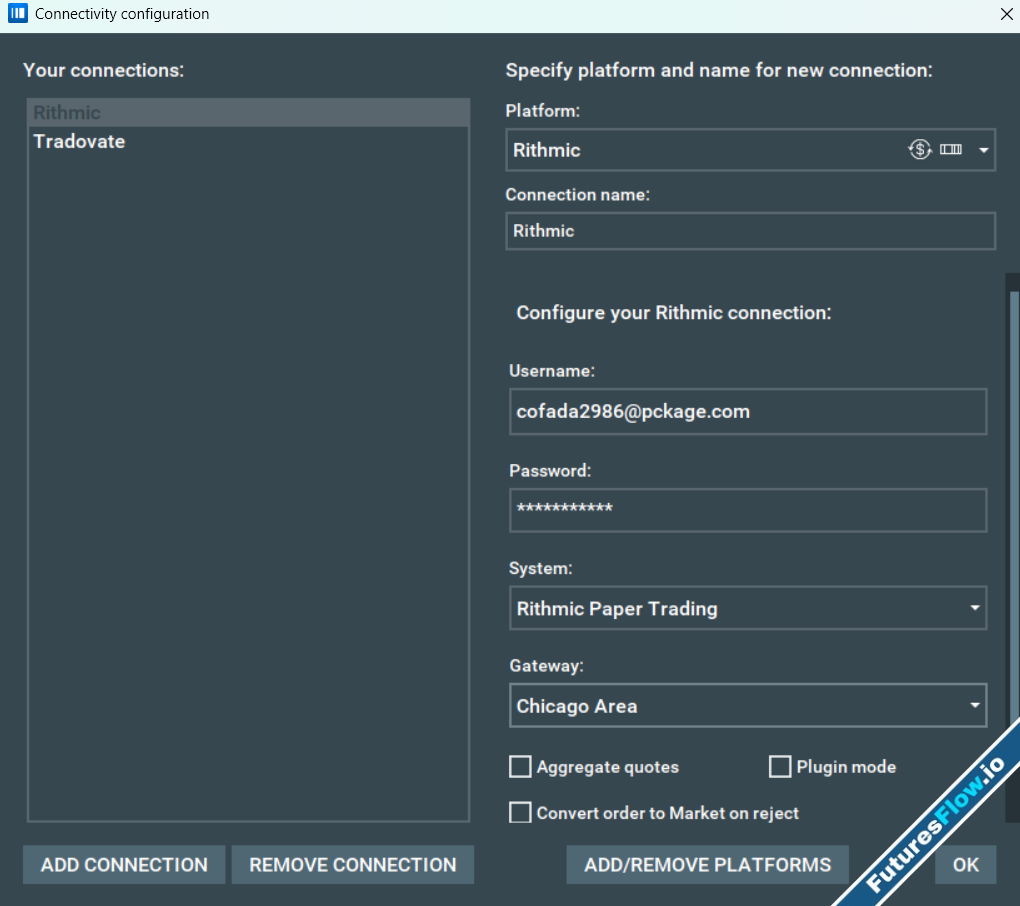
Task: Click the dollar trading icon in Platform field
Action: [x=919, y=150]
